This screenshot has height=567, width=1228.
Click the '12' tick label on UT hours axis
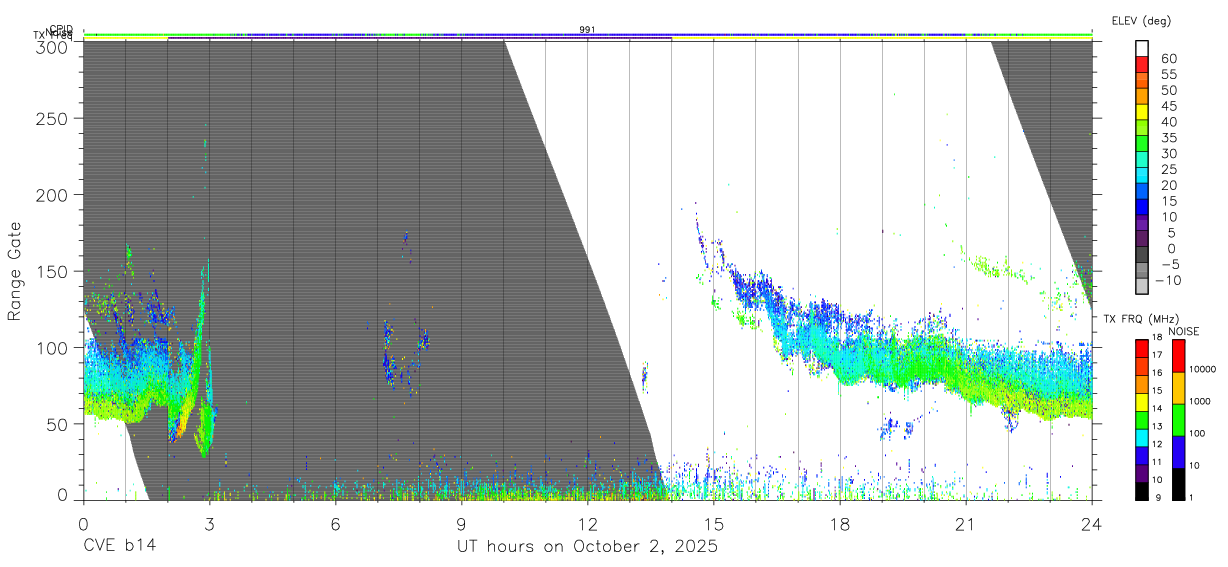[x=587, y=525]
